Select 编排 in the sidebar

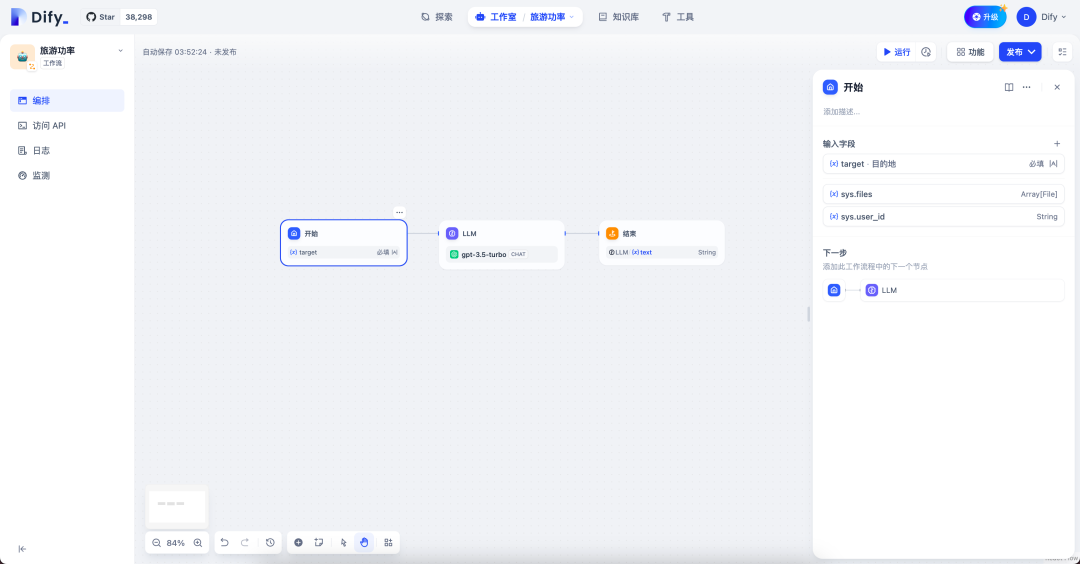pos(67,101)
